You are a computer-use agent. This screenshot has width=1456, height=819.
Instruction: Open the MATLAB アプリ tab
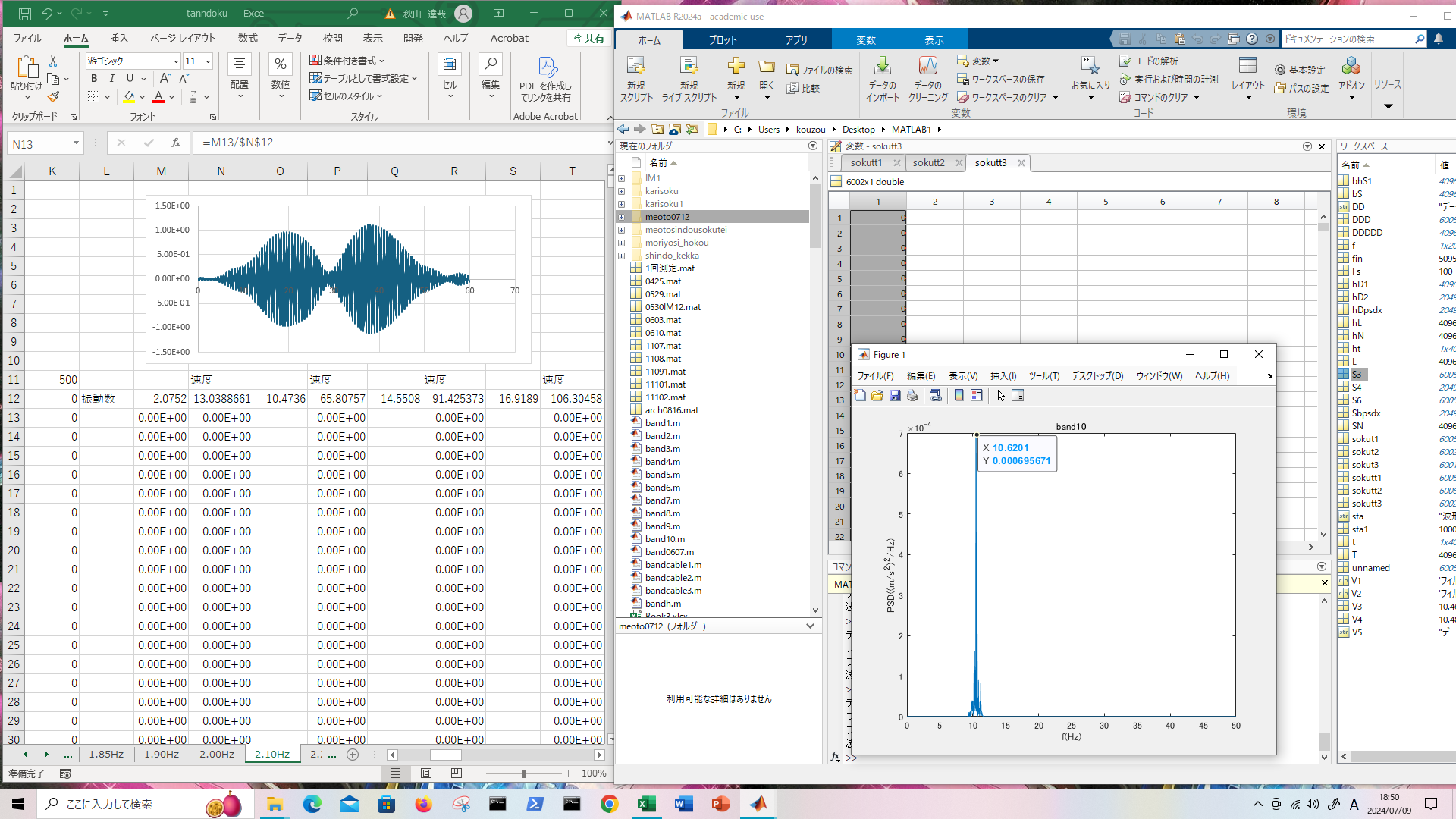(x=796, y=40)
